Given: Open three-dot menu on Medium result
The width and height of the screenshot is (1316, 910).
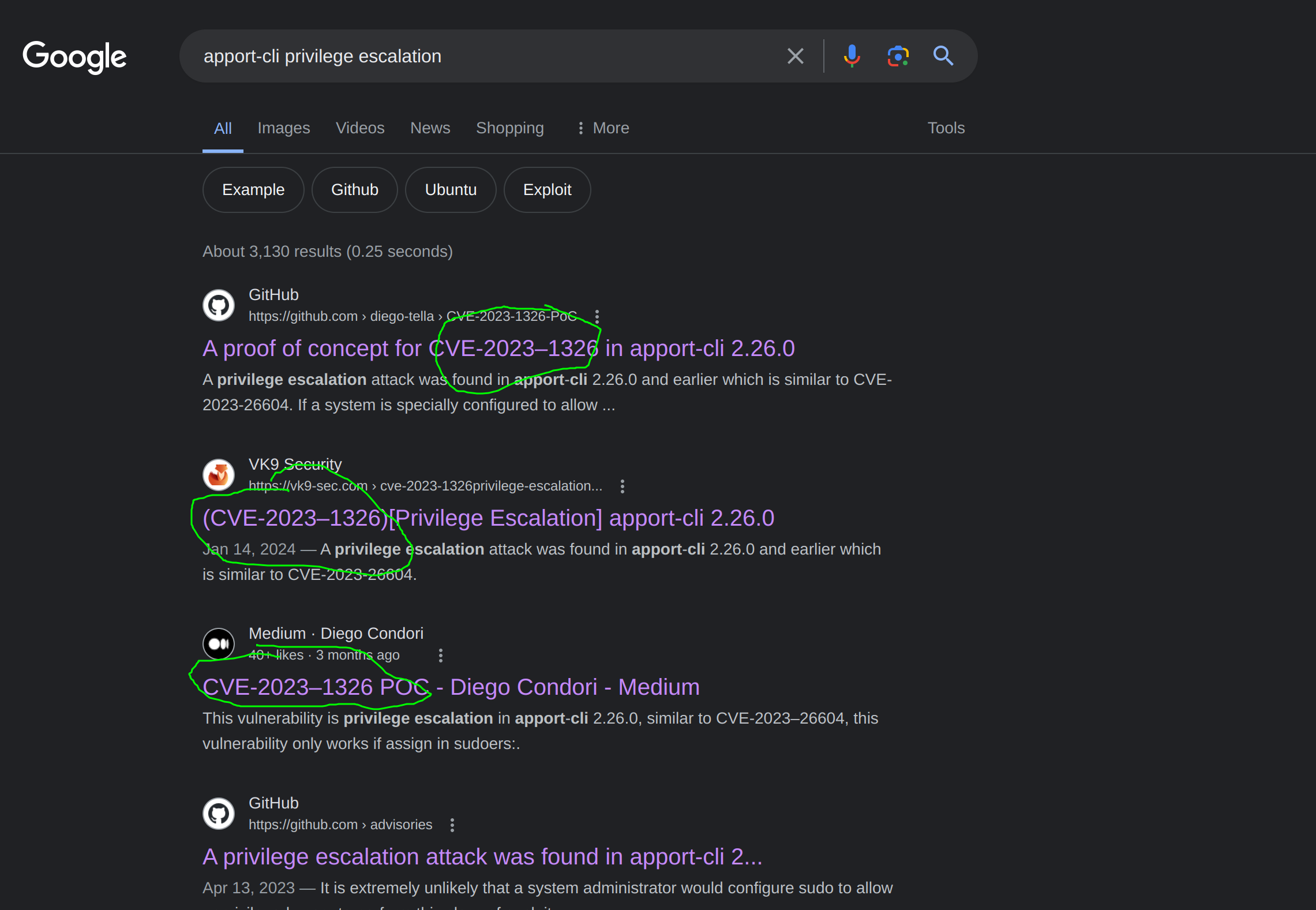Looking at the screenshot, I should (x=441, y=656).
